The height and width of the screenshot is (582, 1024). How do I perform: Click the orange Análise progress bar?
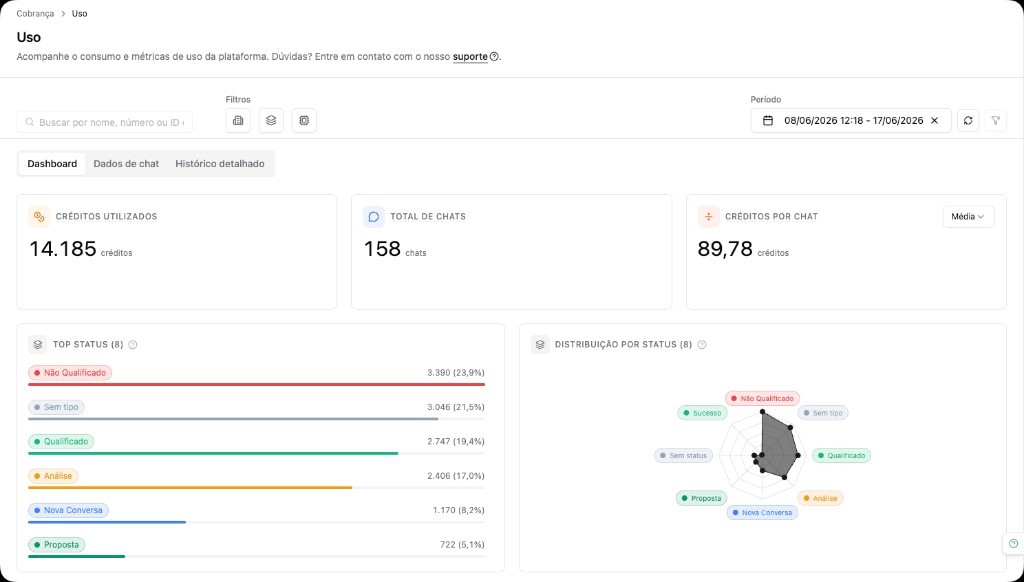pos(190,487)
